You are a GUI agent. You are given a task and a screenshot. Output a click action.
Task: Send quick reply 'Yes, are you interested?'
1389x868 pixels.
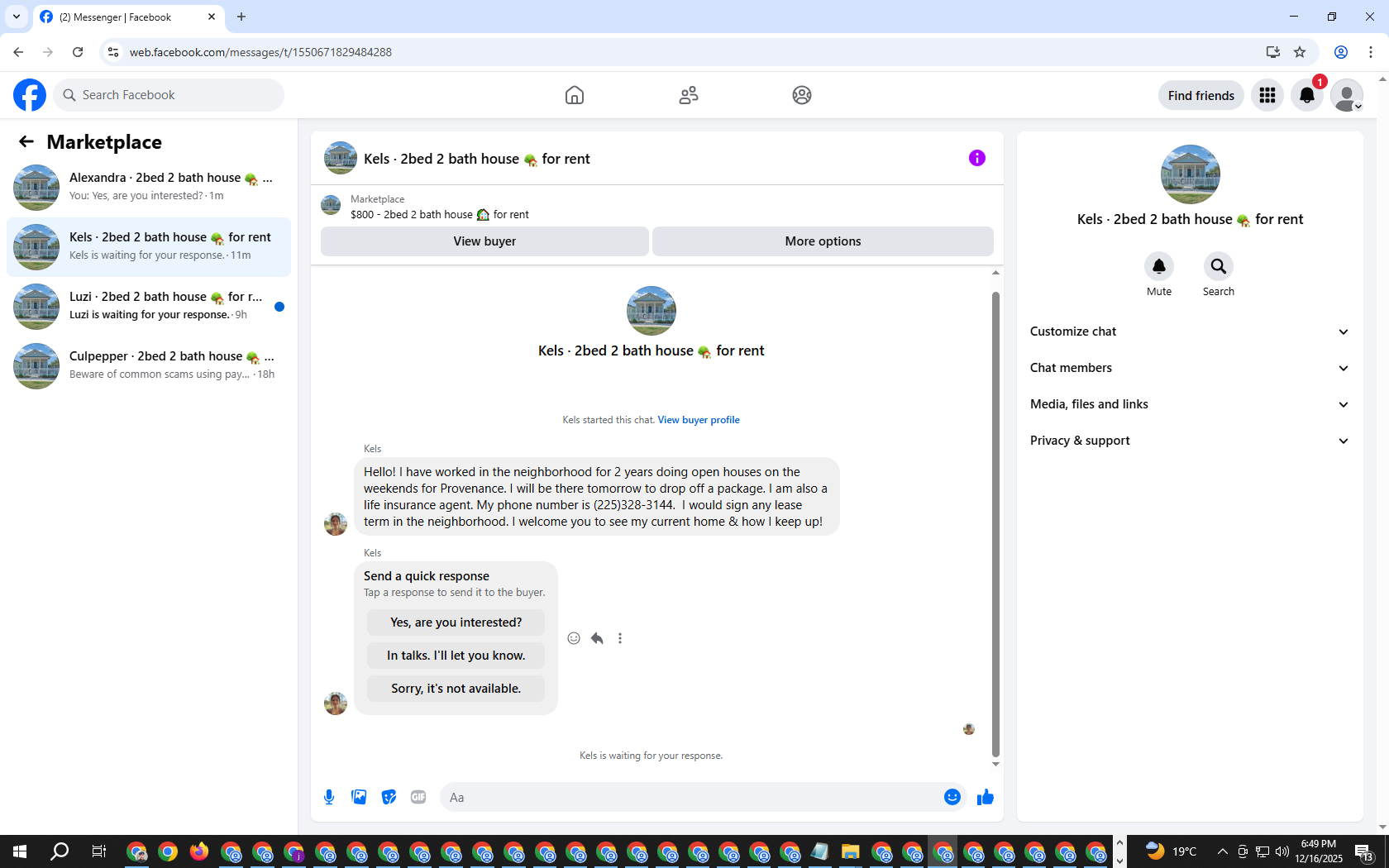click(456, 622)
